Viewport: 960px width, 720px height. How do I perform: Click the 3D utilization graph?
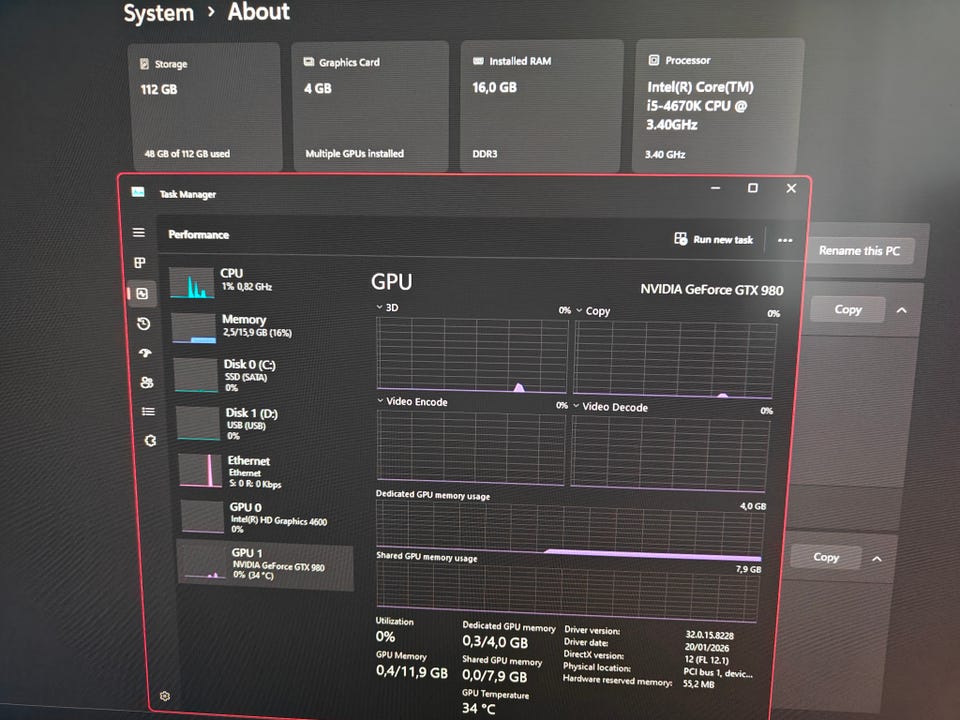[472, 354]
